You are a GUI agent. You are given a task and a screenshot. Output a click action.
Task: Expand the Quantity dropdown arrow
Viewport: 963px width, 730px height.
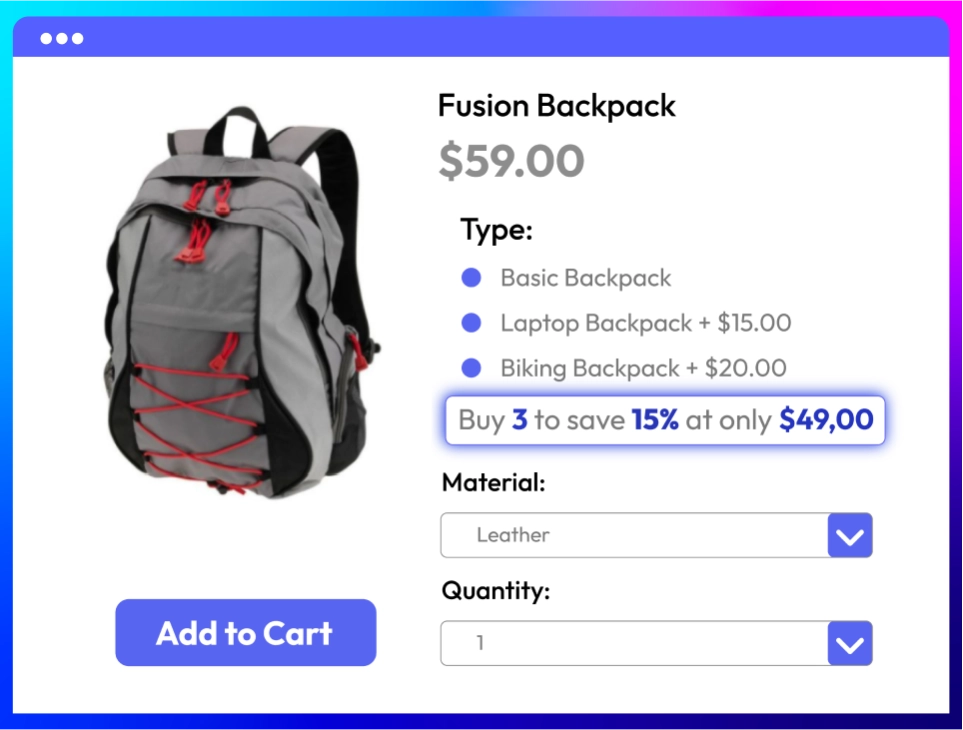tap(850, 643)
